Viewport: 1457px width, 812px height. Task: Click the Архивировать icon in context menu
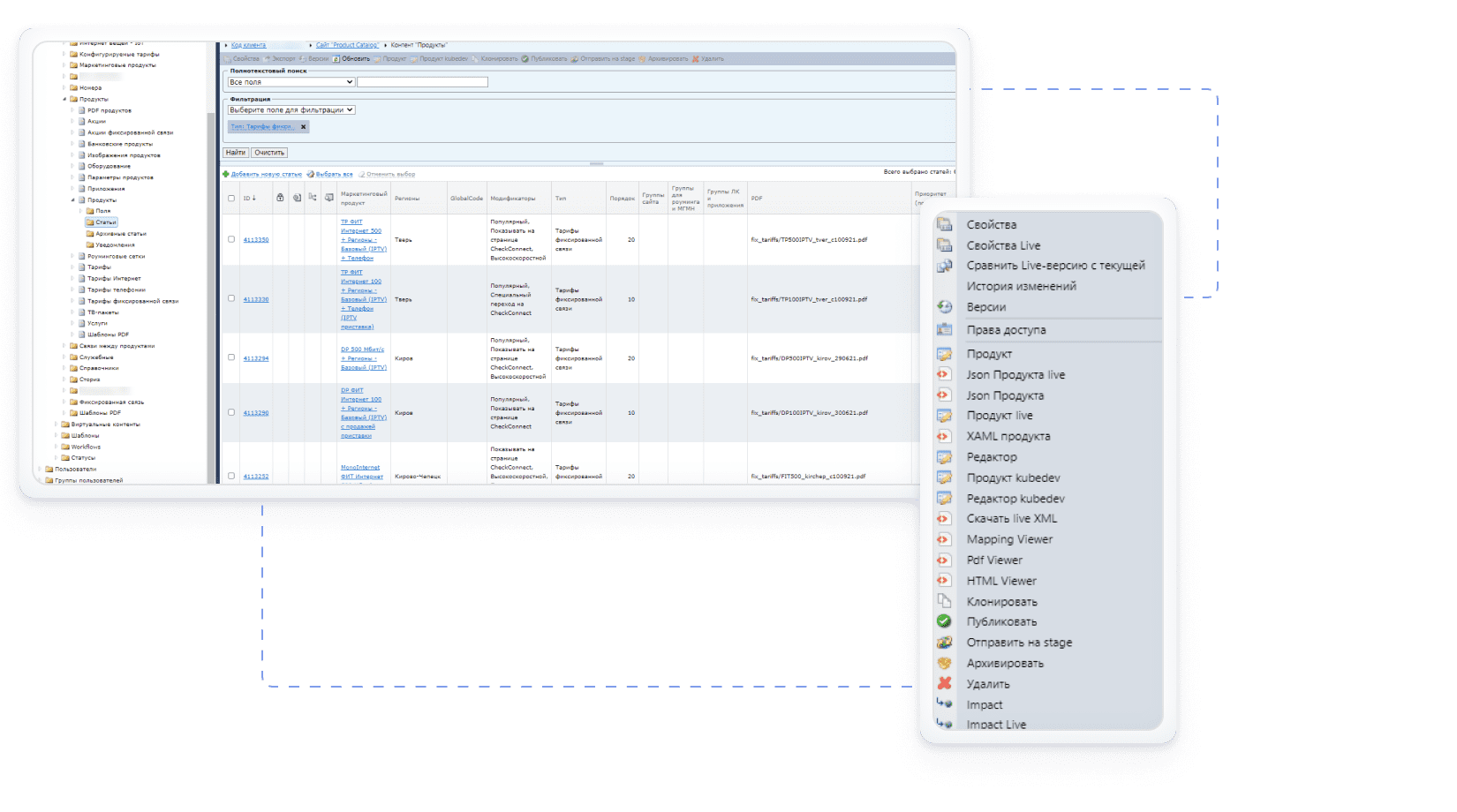[944, 663]
